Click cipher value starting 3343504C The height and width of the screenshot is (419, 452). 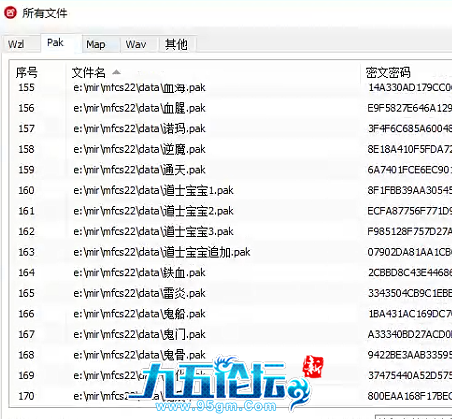410,293
